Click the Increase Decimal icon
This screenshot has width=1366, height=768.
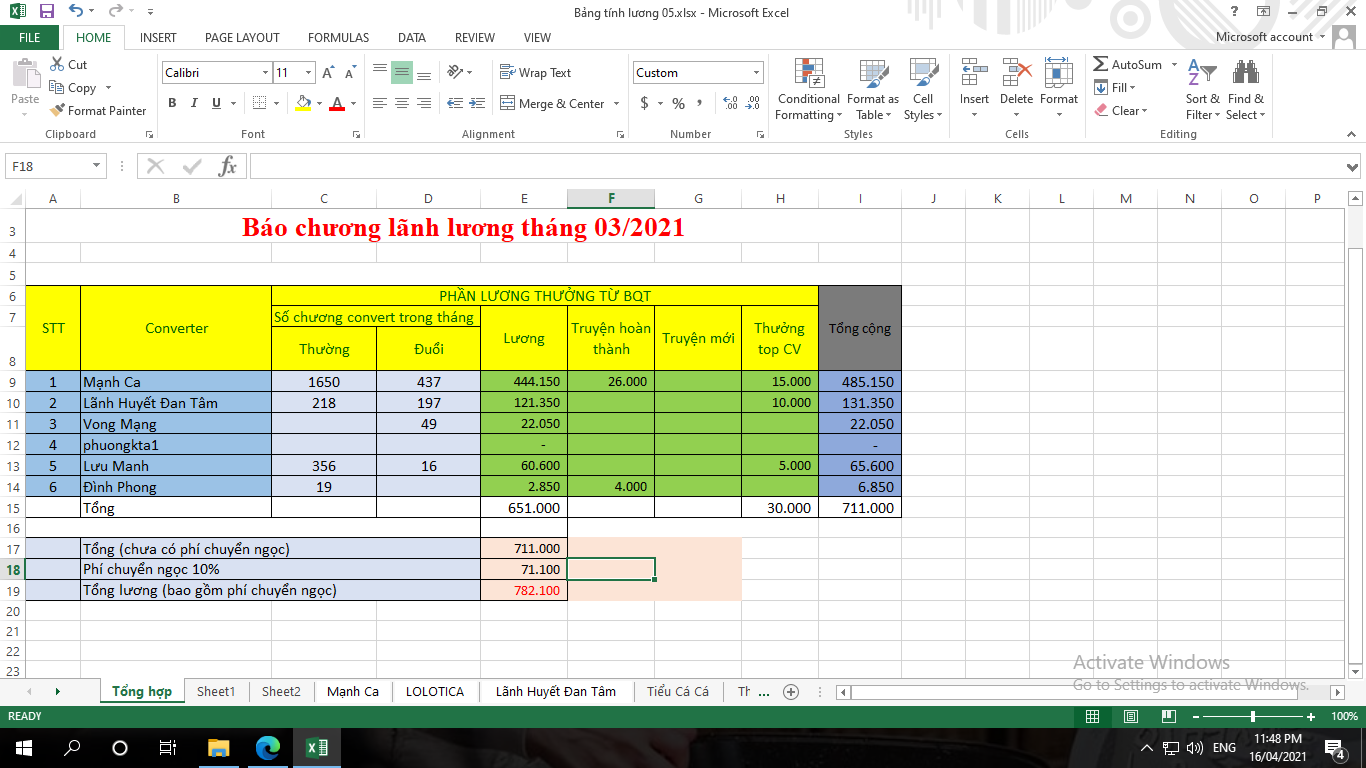click(x=730, y=103)
